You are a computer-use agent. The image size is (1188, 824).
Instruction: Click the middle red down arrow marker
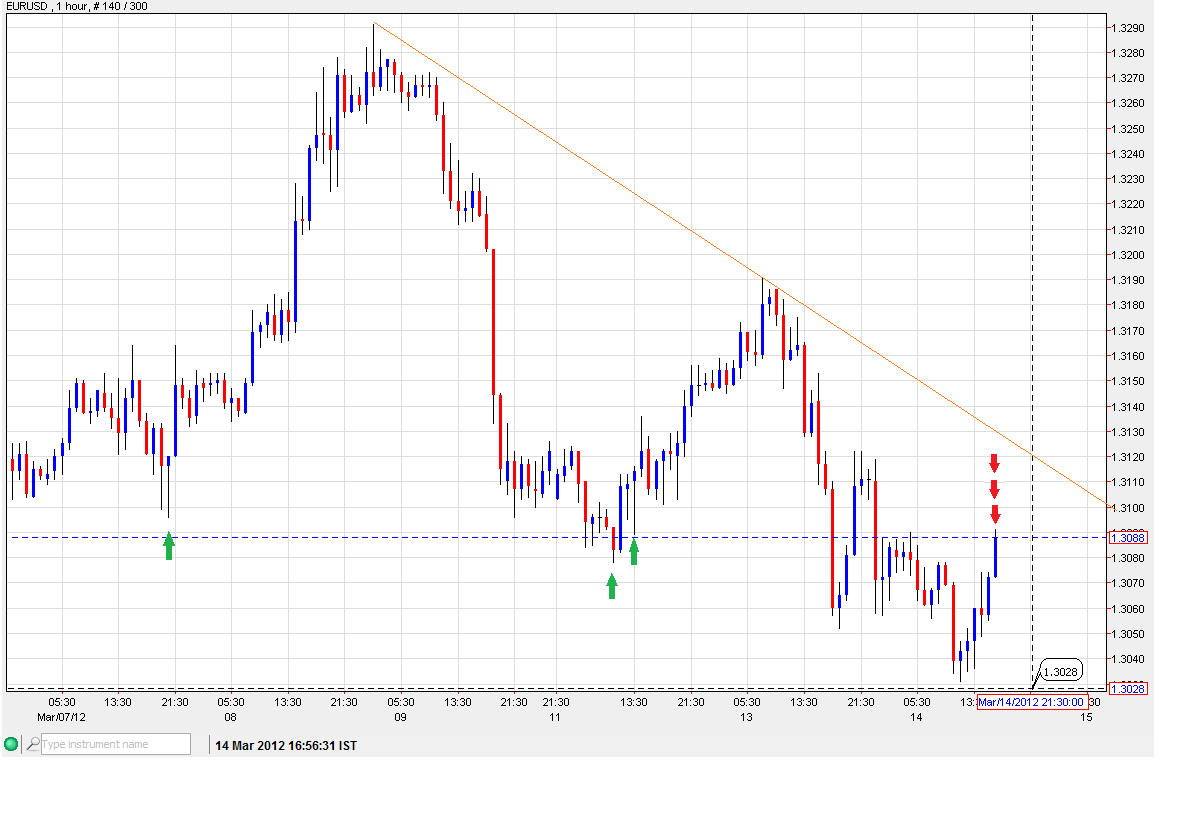tap(995, 489)
